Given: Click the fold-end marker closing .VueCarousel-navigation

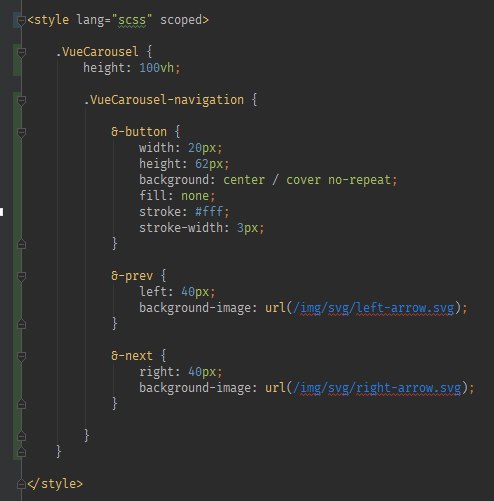Looking at the screenshot, I should coord(21,436).
